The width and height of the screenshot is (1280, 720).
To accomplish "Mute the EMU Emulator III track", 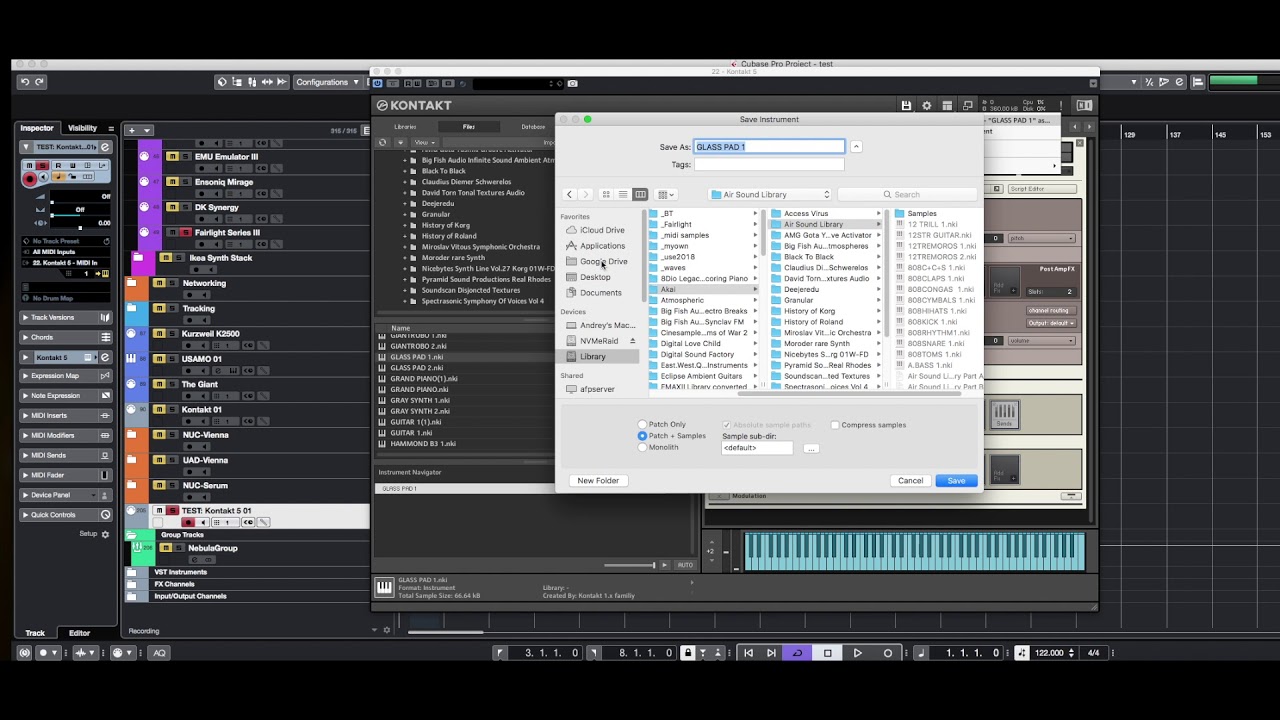I will 172,157.
